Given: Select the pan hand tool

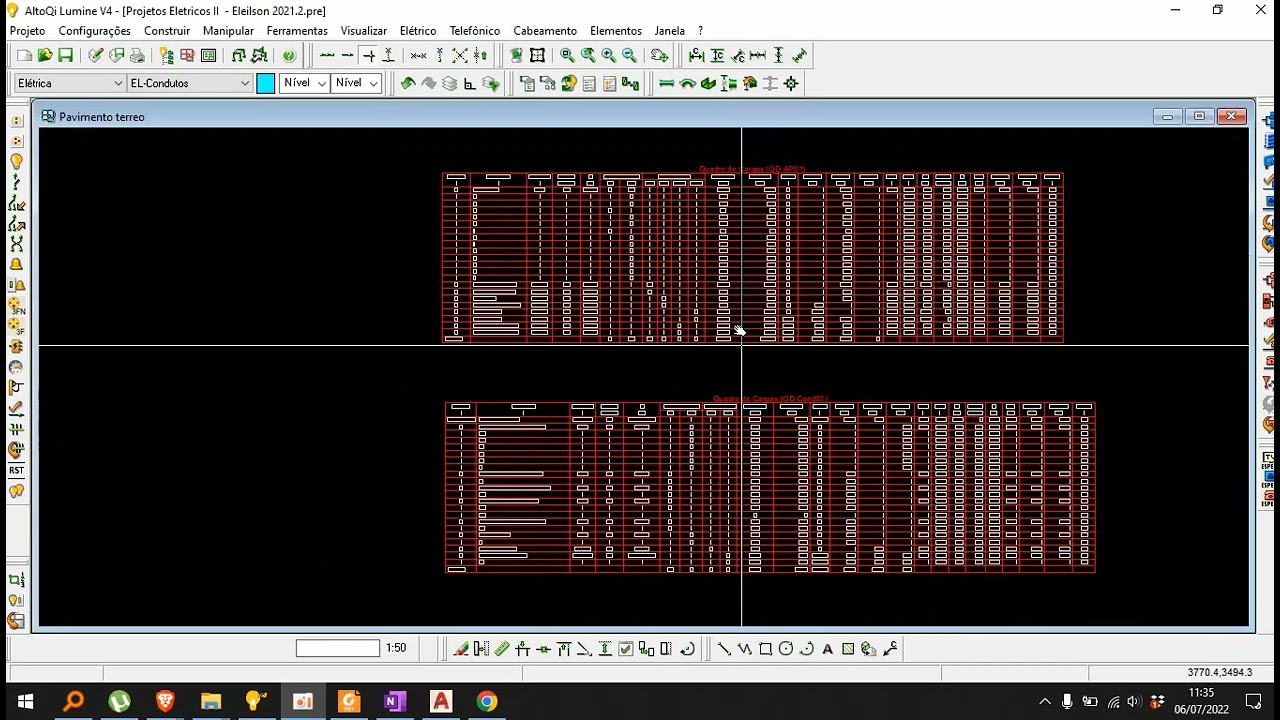Looking at the screenshot, I should click(x=659, y=55).
